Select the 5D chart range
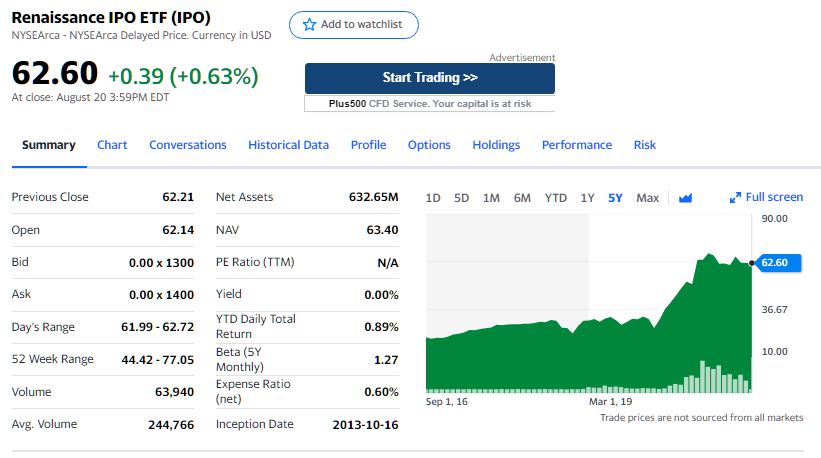Image resolution: width=821 pixels, height=458 pixels. click(461, 198)
